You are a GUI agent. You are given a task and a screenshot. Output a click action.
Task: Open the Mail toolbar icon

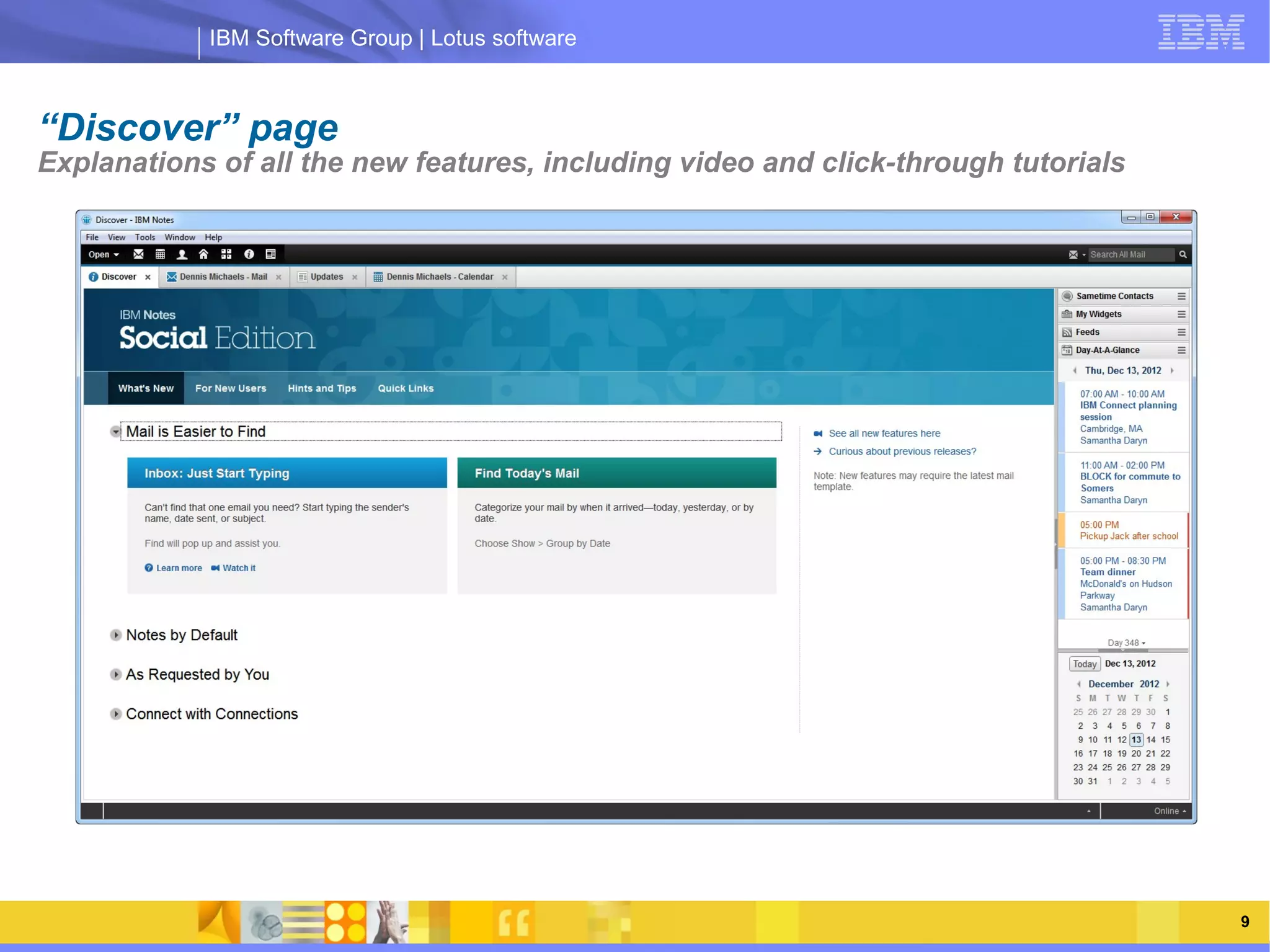(x=138, y=254)
